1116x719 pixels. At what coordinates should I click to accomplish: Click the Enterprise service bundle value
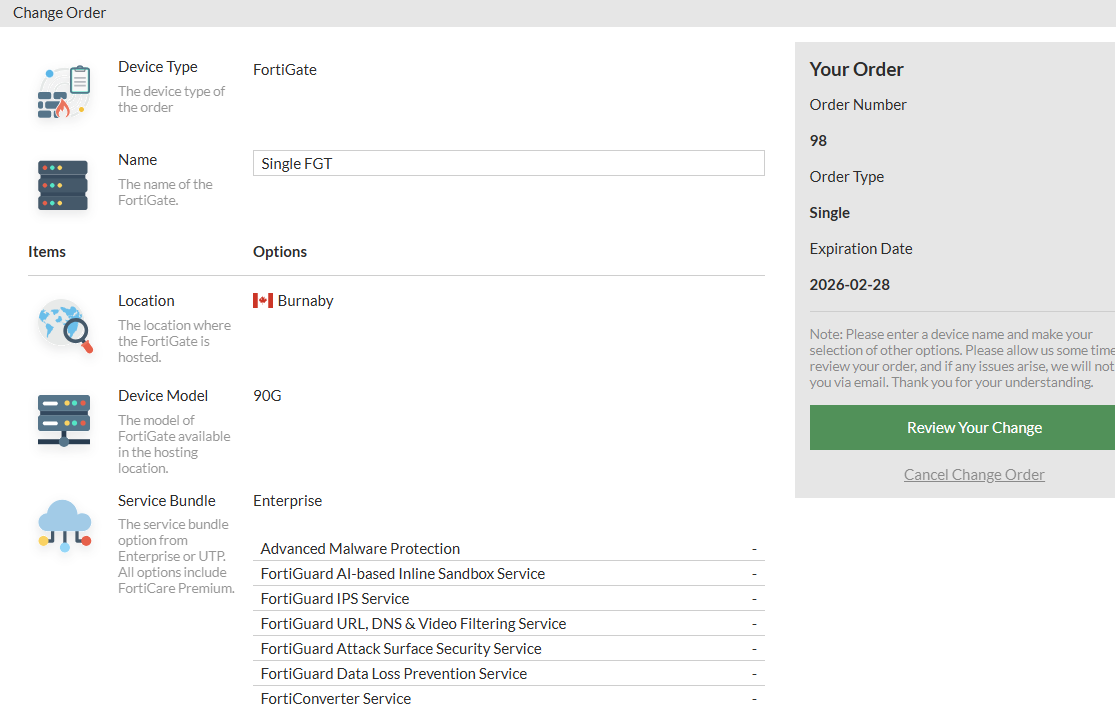[287, 501]
